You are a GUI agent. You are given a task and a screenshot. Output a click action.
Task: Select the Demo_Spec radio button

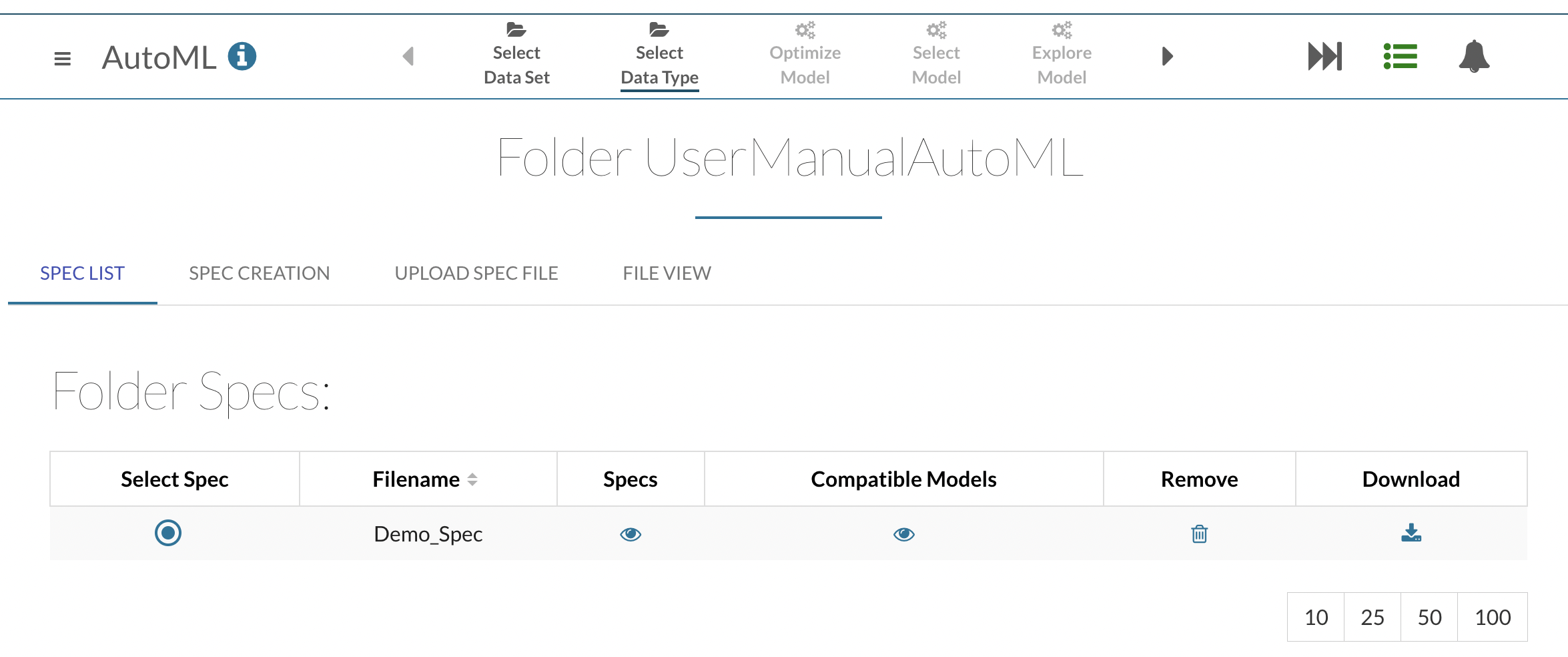[x=168, y=533]
